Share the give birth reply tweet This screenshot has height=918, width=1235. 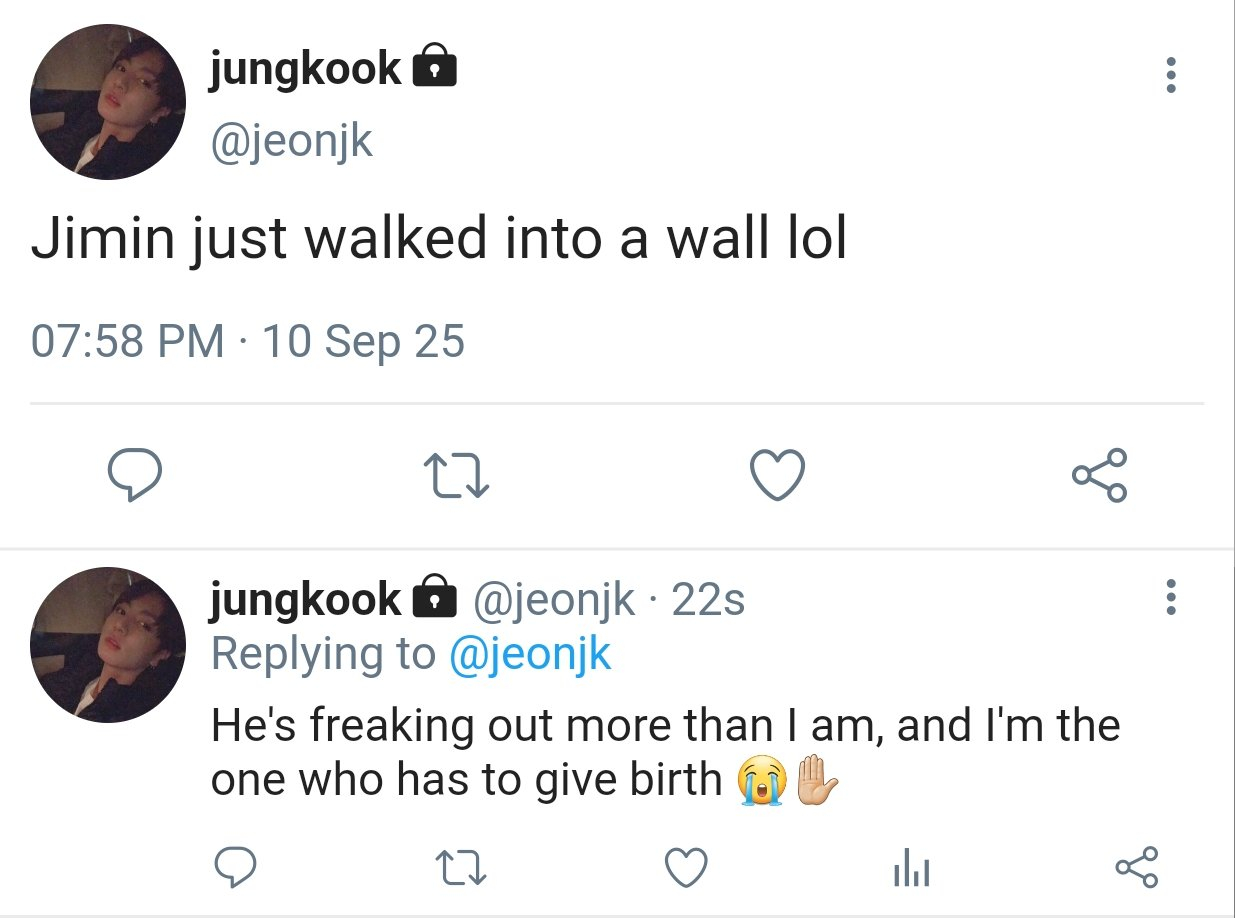tap(1136, 866)
